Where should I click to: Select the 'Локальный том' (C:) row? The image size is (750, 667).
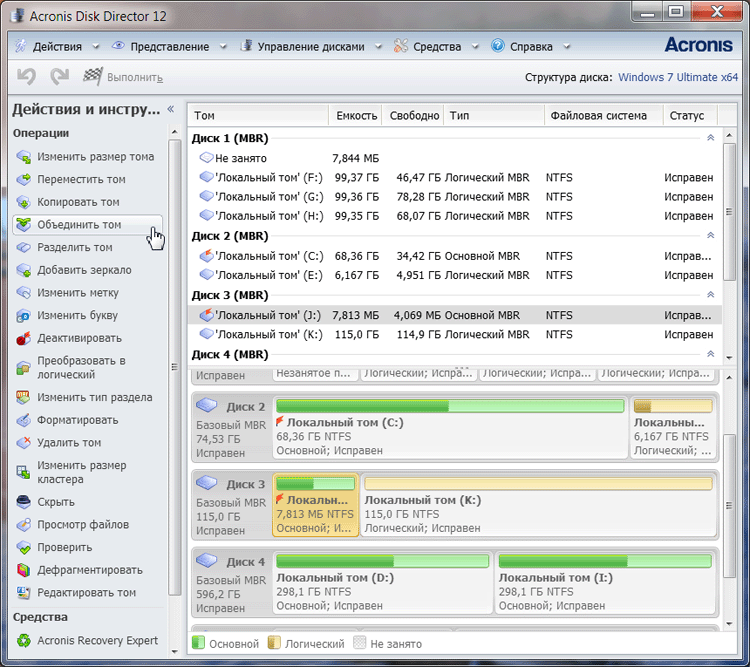pyautogui.click(x=454, y=256)
